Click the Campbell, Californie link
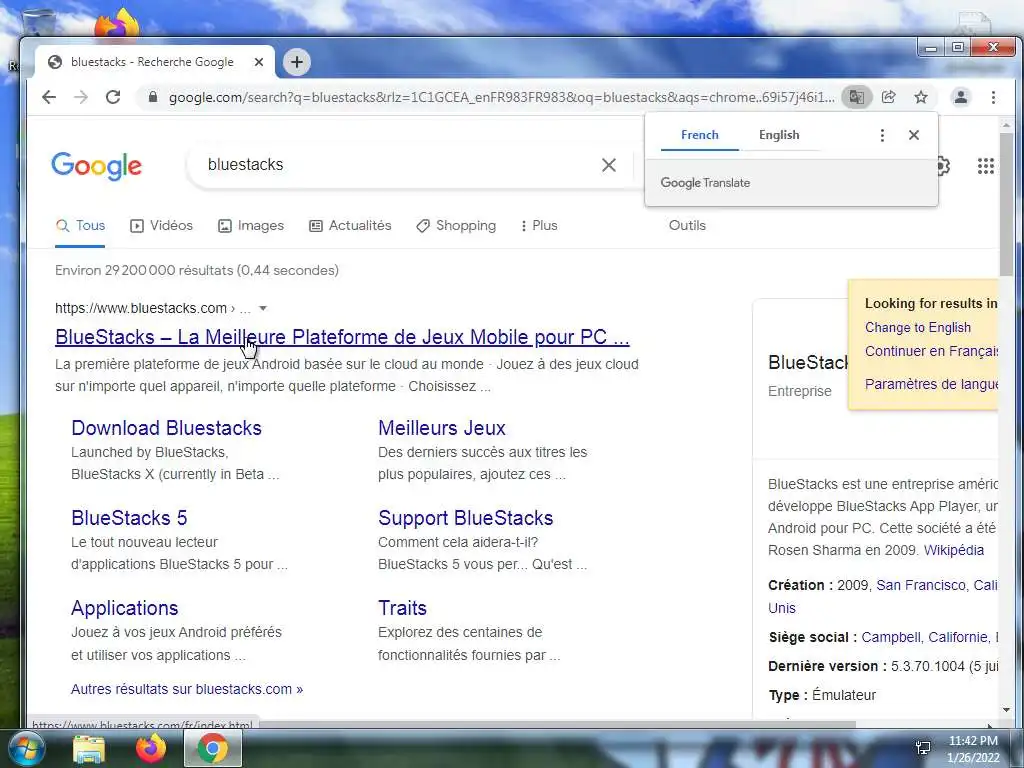Viewport: 1024px width, 768px height. tap(925, 637)
